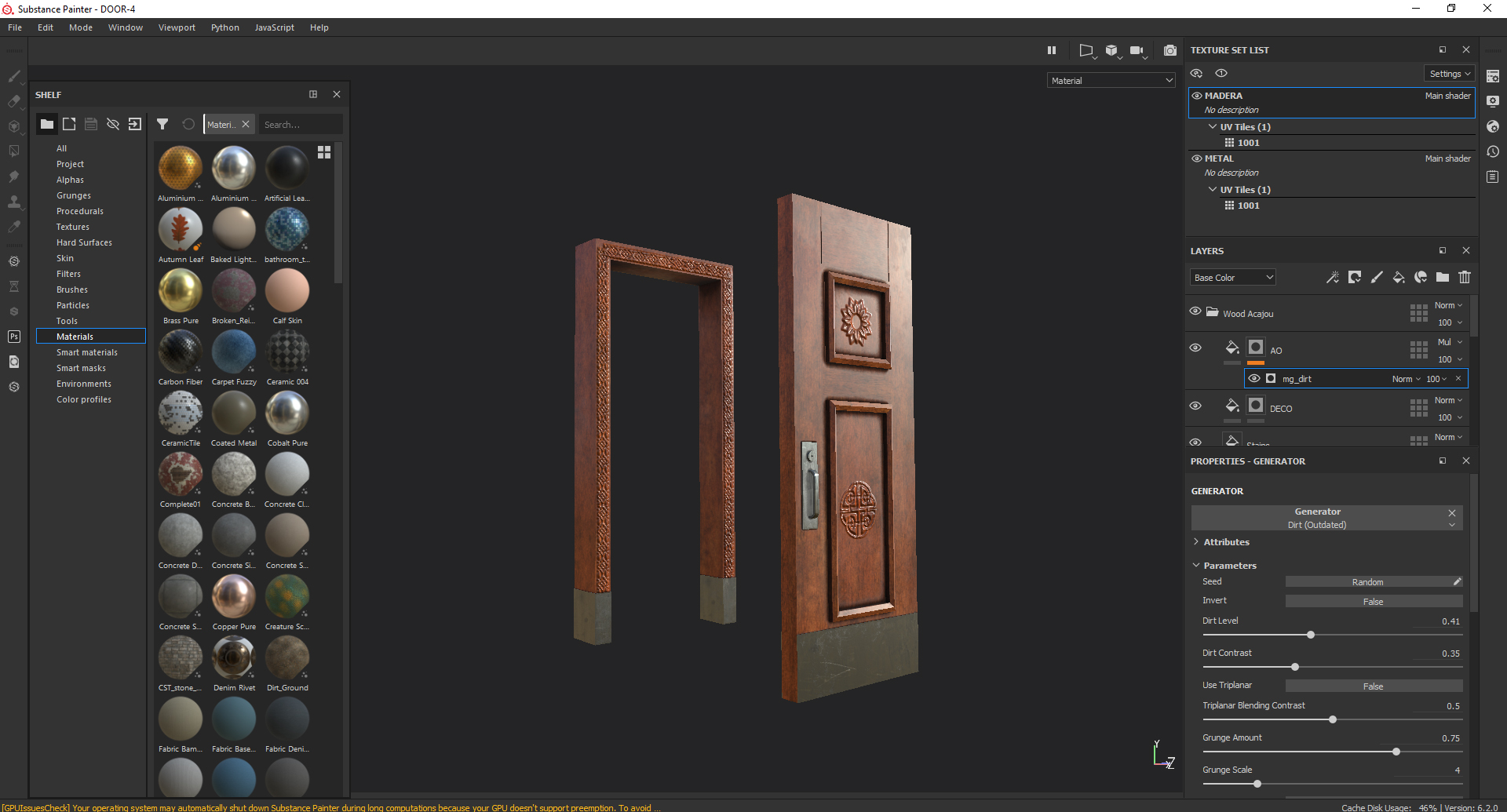This screenshot has width=1507, height=812.
Task: Toggle visibility of Wood Acajou folder
Action: click(1195, 311)
